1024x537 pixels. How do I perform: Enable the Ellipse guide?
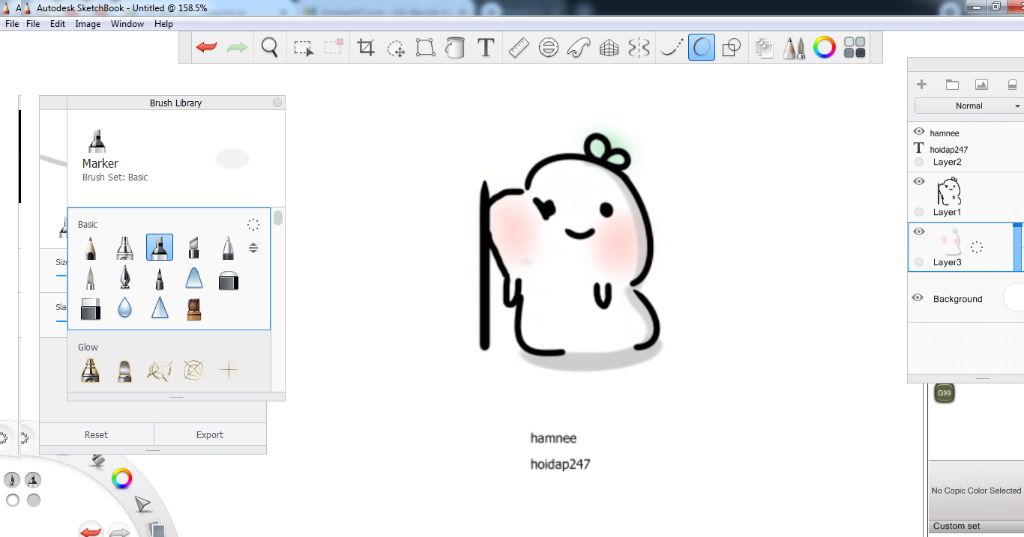(549, 47)
